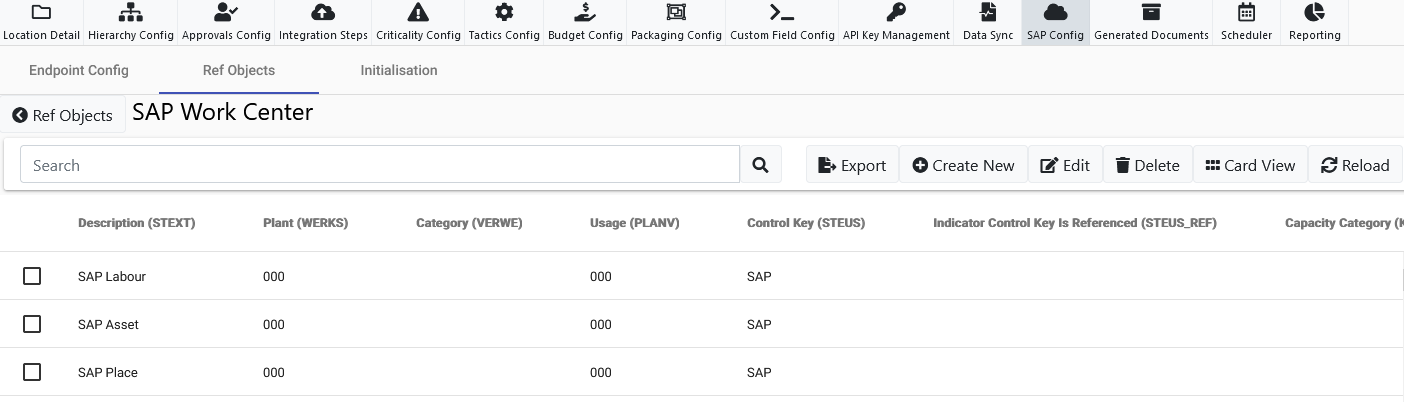This screenshot has width=1404, height=402.
Task: Click the Export button
Action: 852,165
